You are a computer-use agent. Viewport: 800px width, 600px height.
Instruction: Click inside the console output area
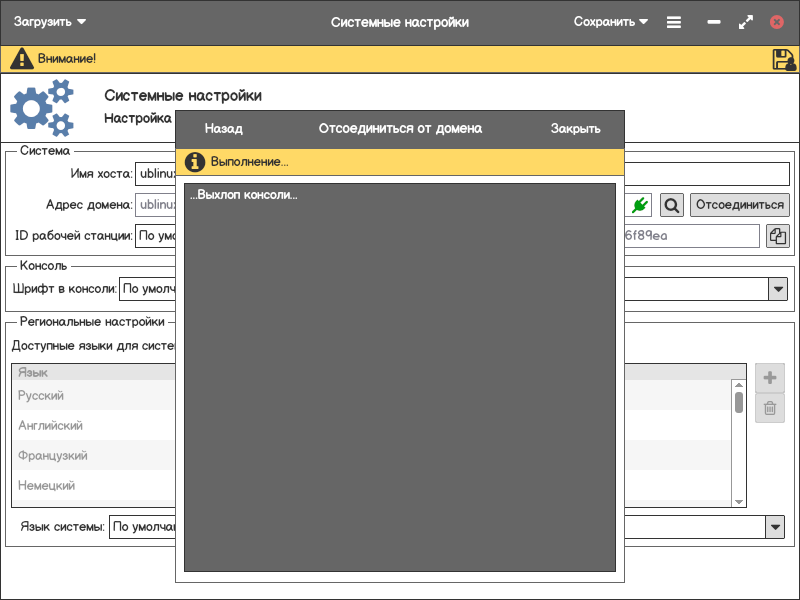[x=400, y=380]
